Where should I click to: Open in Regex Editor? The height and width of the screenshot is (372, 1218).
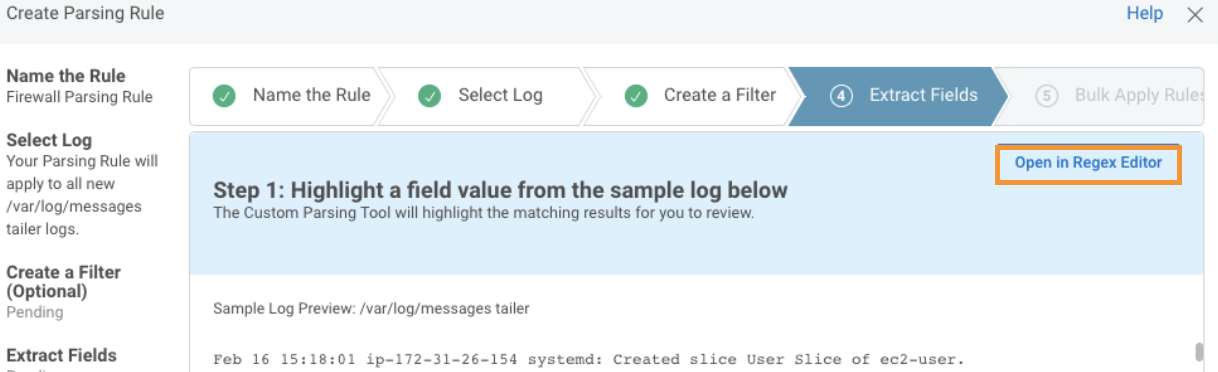pos(1088,163)
